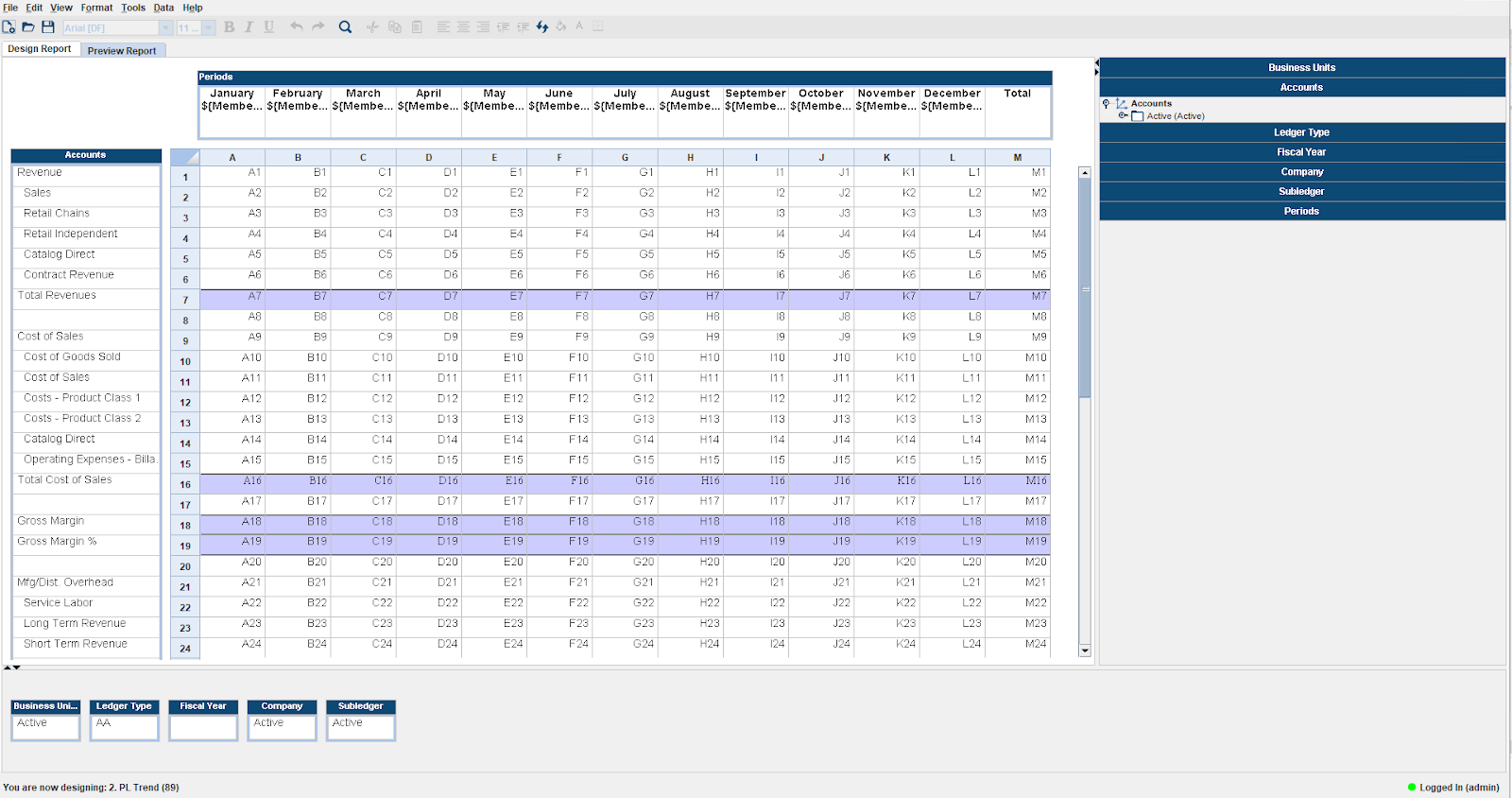Click the paint bucket fill icon

[561, 27]
